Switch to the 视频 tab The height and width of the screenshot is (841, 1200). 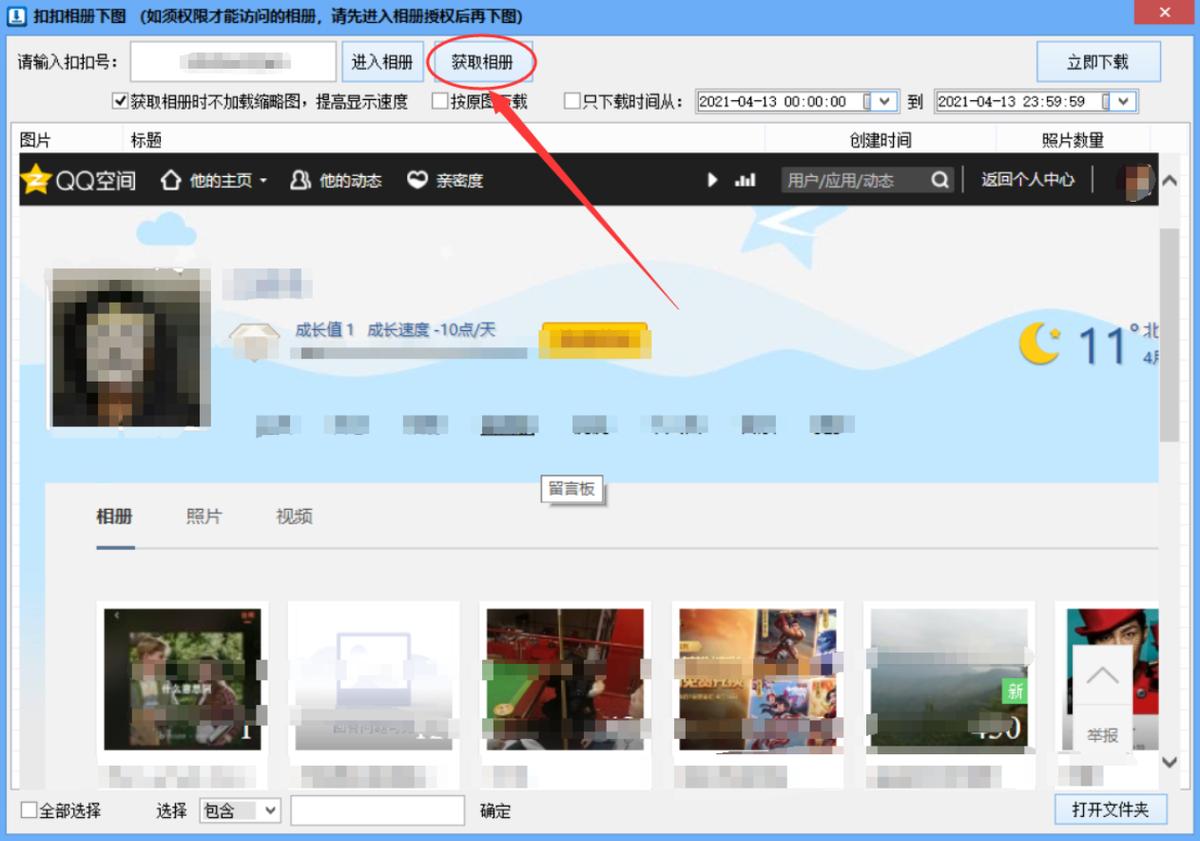pos(292,516)
